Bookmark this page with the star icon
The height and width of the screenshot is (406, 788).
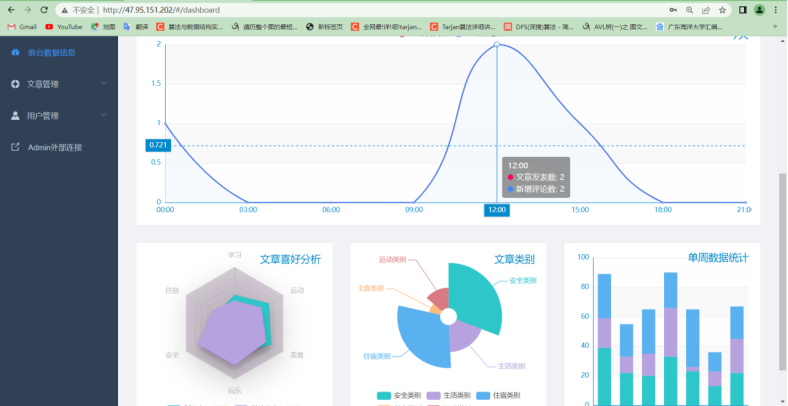click(721, 9)
